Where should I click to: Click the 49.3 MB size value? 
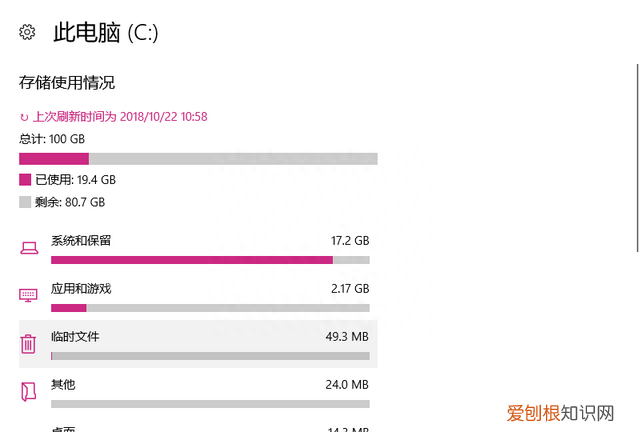pyautogui.click(x=348, y=337)
